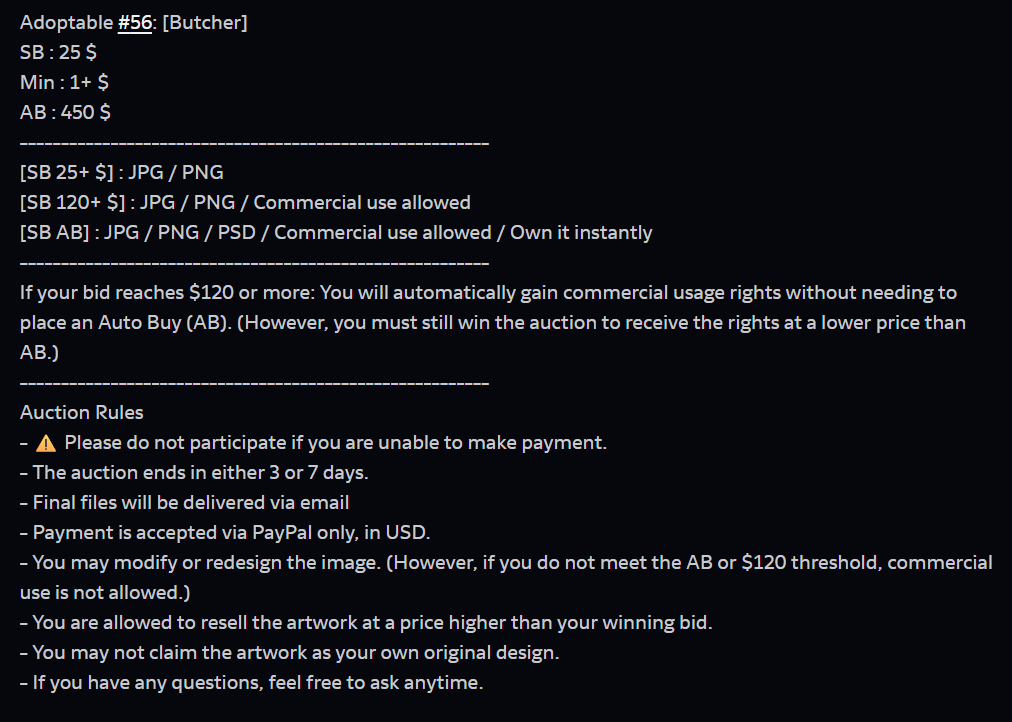The width and height of the screenshot is (1012, 722).
Task: Click the '[SB 120+ $]' commercial use line
Action: point(245,203)
